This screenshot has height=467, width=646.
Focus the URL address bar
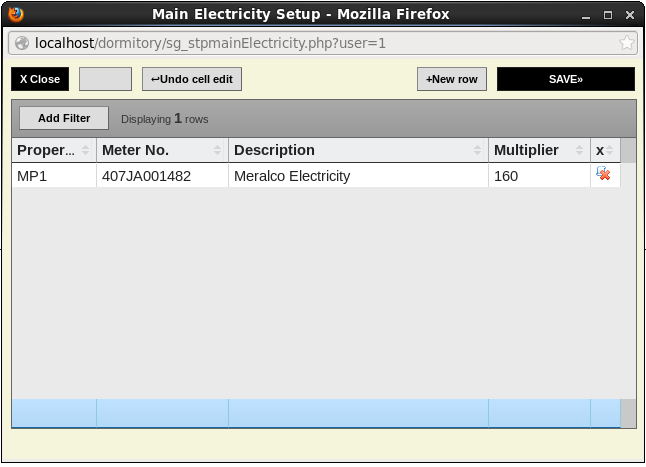320,43
